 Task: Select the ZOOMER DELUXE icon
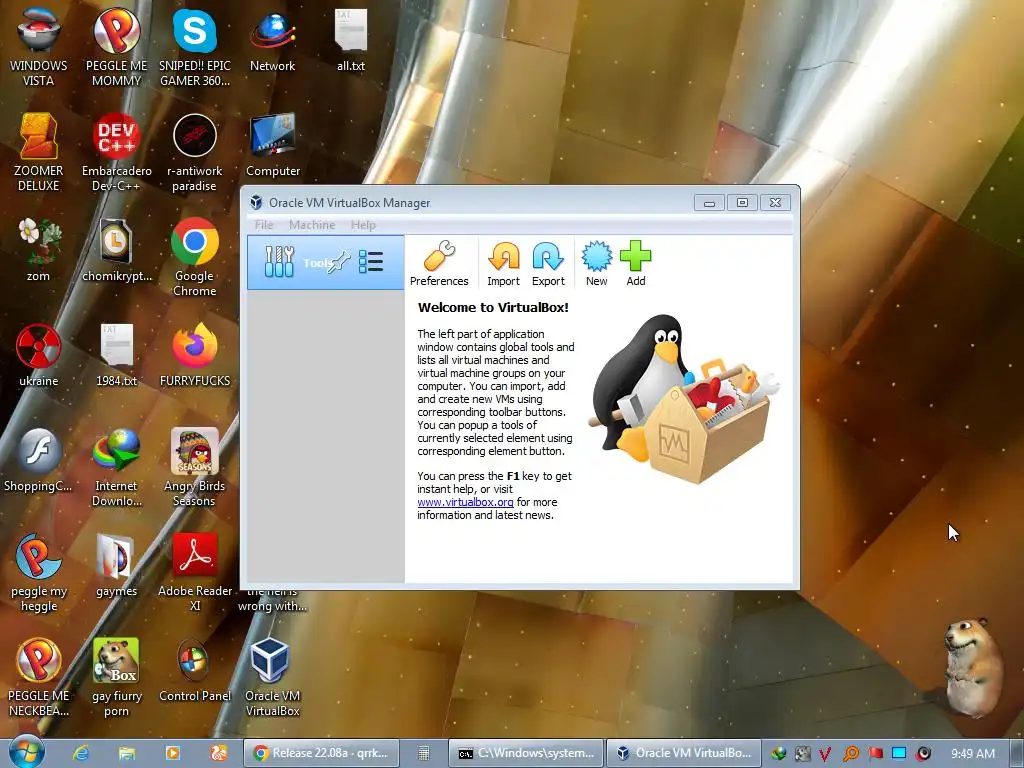coord(39,152)
